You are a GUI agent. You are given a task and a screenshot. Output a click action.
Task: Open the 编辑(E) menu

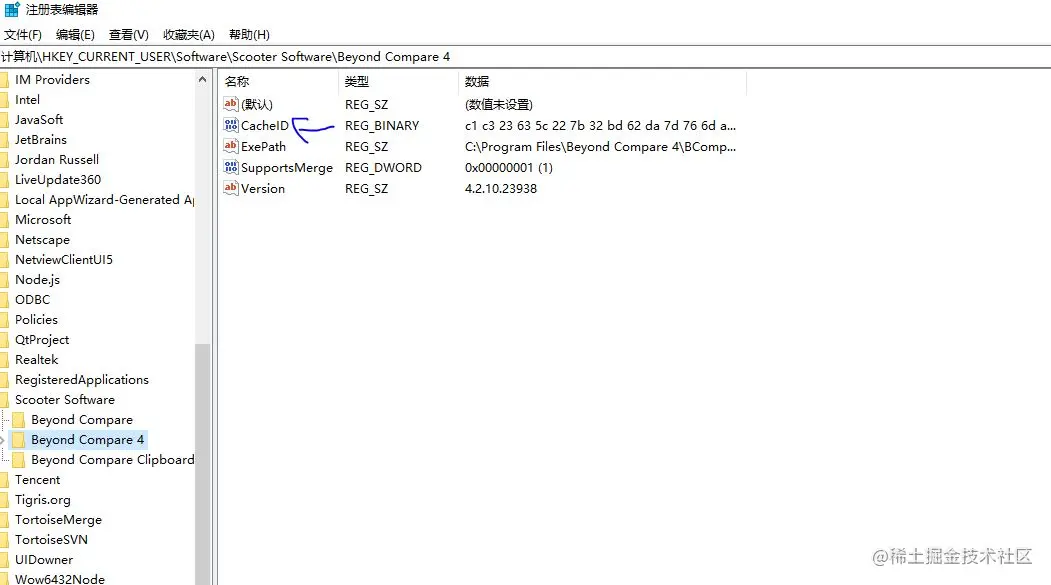click(75, 35)
